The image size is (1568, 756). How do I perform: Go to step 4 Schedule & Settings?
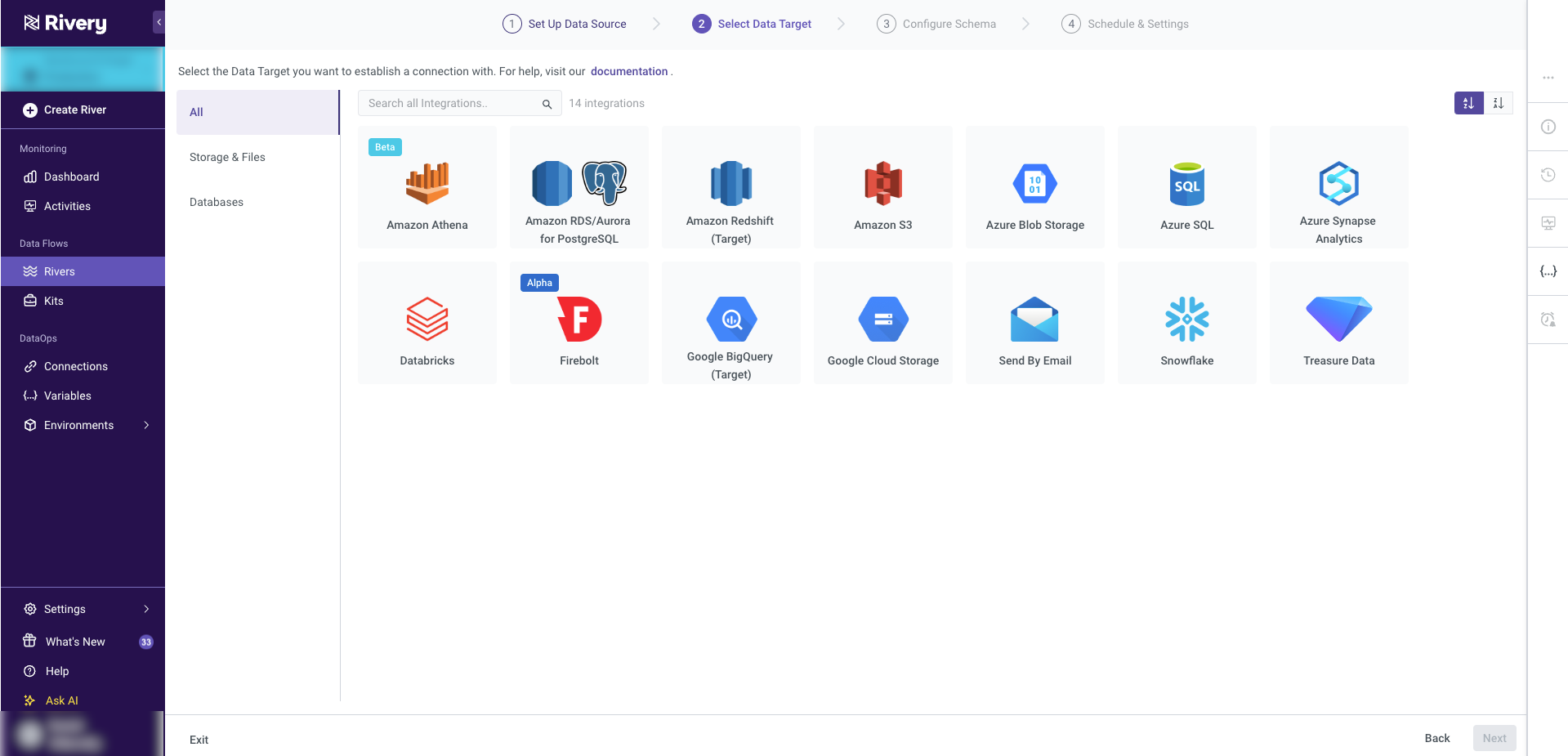pos(1125,24)
